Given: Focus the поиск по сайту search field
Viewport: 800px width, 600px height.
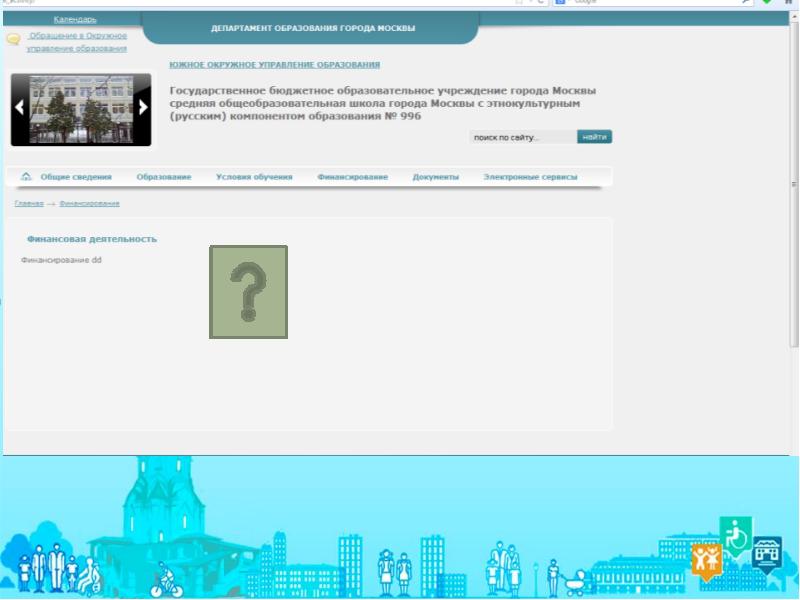Looking at the screenshot, I should 522,137.
